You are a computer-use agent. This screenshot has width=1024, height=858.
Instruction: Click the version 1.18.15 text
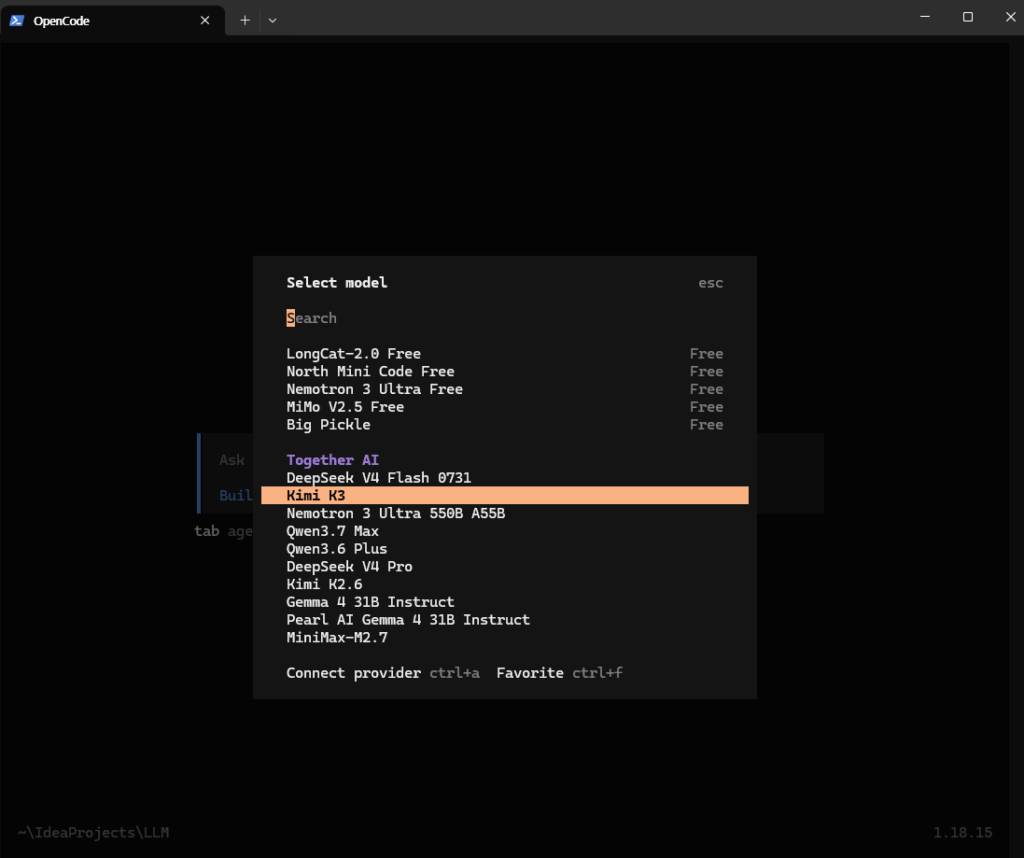(963, 833)
